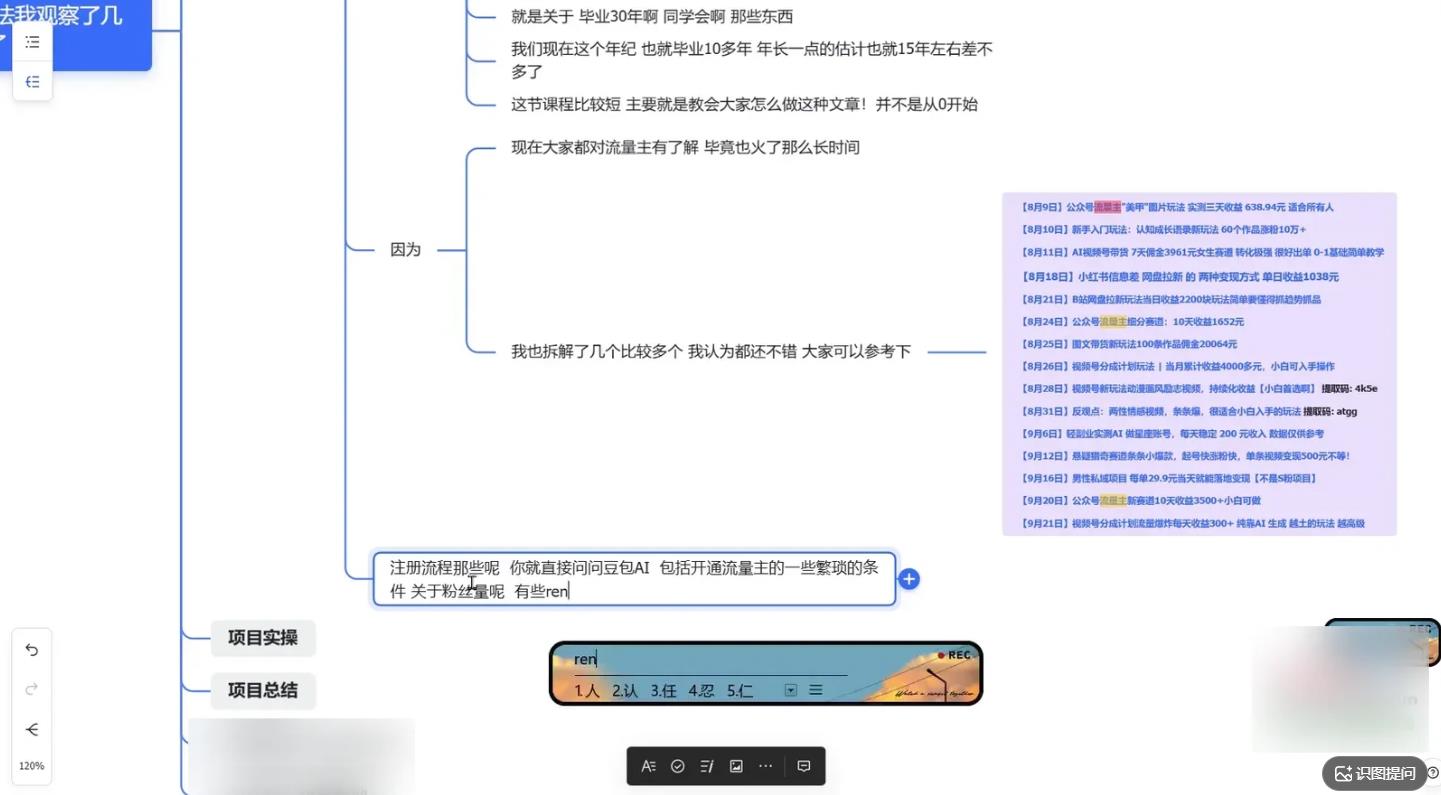
Task: Select the node starting 这节课程比较短
Action: [744, 104]
